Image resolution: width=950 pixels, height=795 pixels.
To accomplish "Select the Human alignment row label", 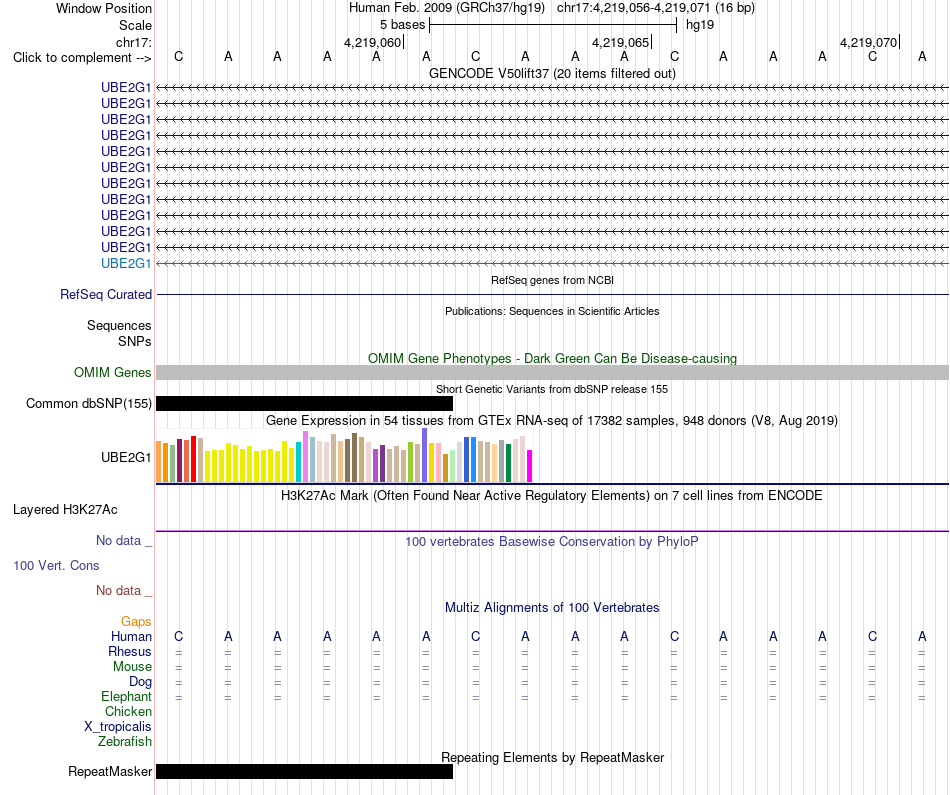I will click(x=131, y=636).
